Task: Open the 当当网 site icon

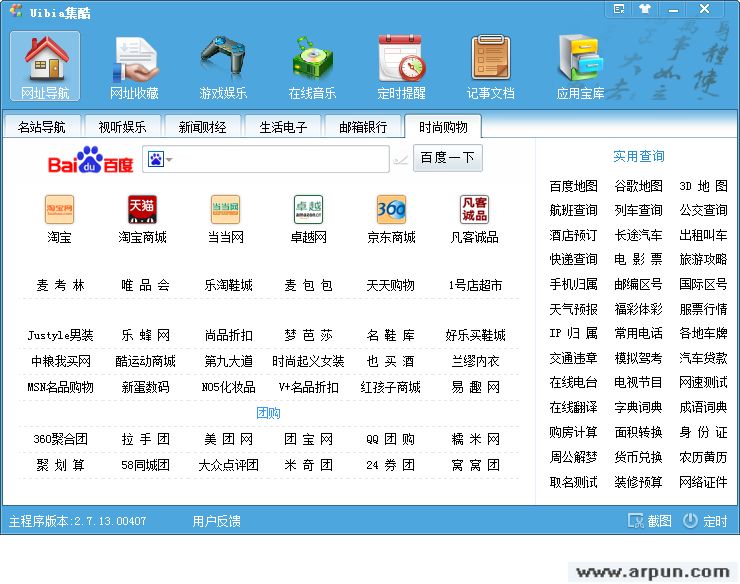Action: point(226,209)
